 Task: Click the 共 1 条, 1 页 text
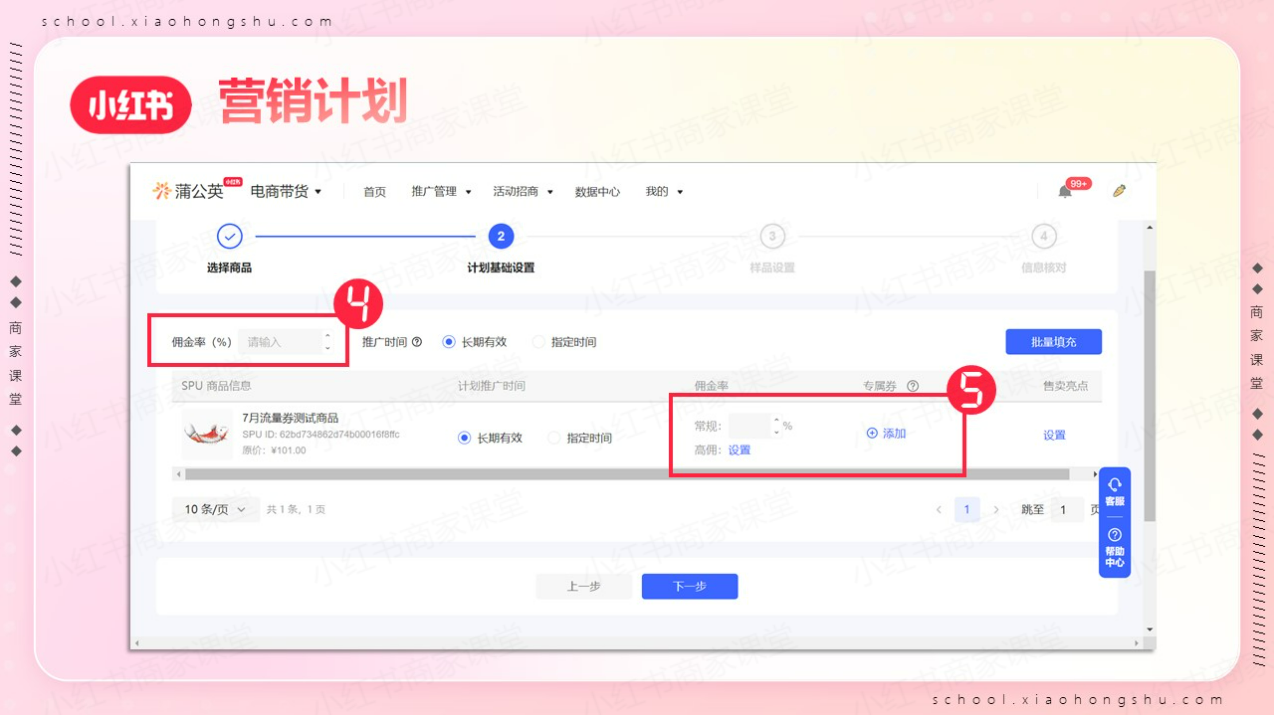296,510
